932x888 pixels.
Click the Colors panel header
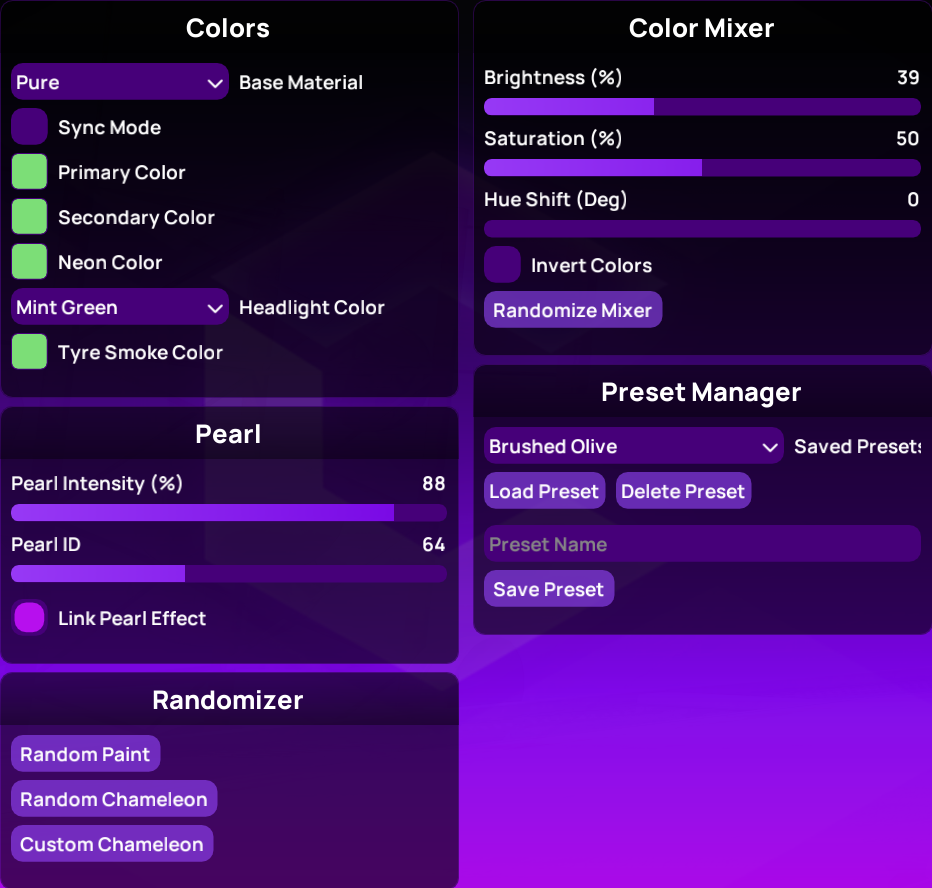click(x=229, y=28)
